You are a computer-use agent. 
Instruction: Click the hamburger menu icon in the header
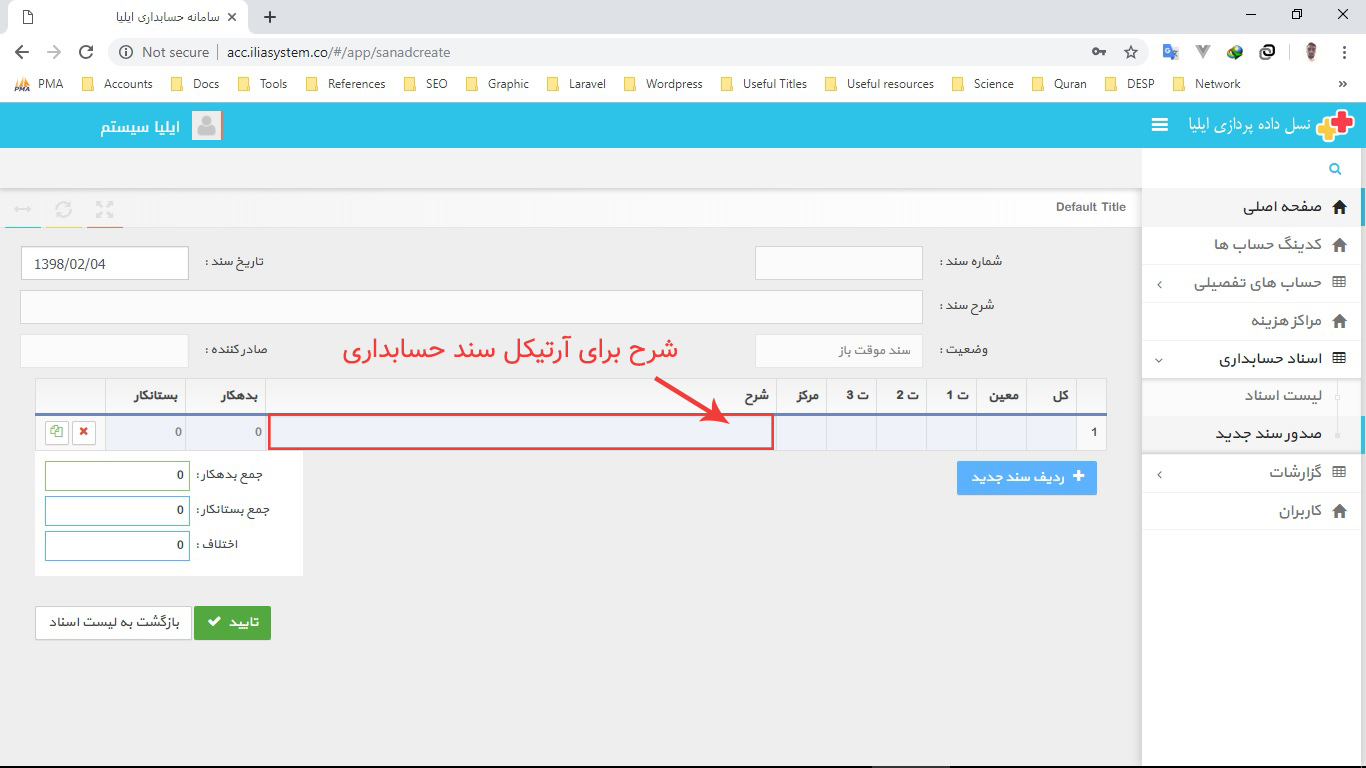pos(1159,124)
